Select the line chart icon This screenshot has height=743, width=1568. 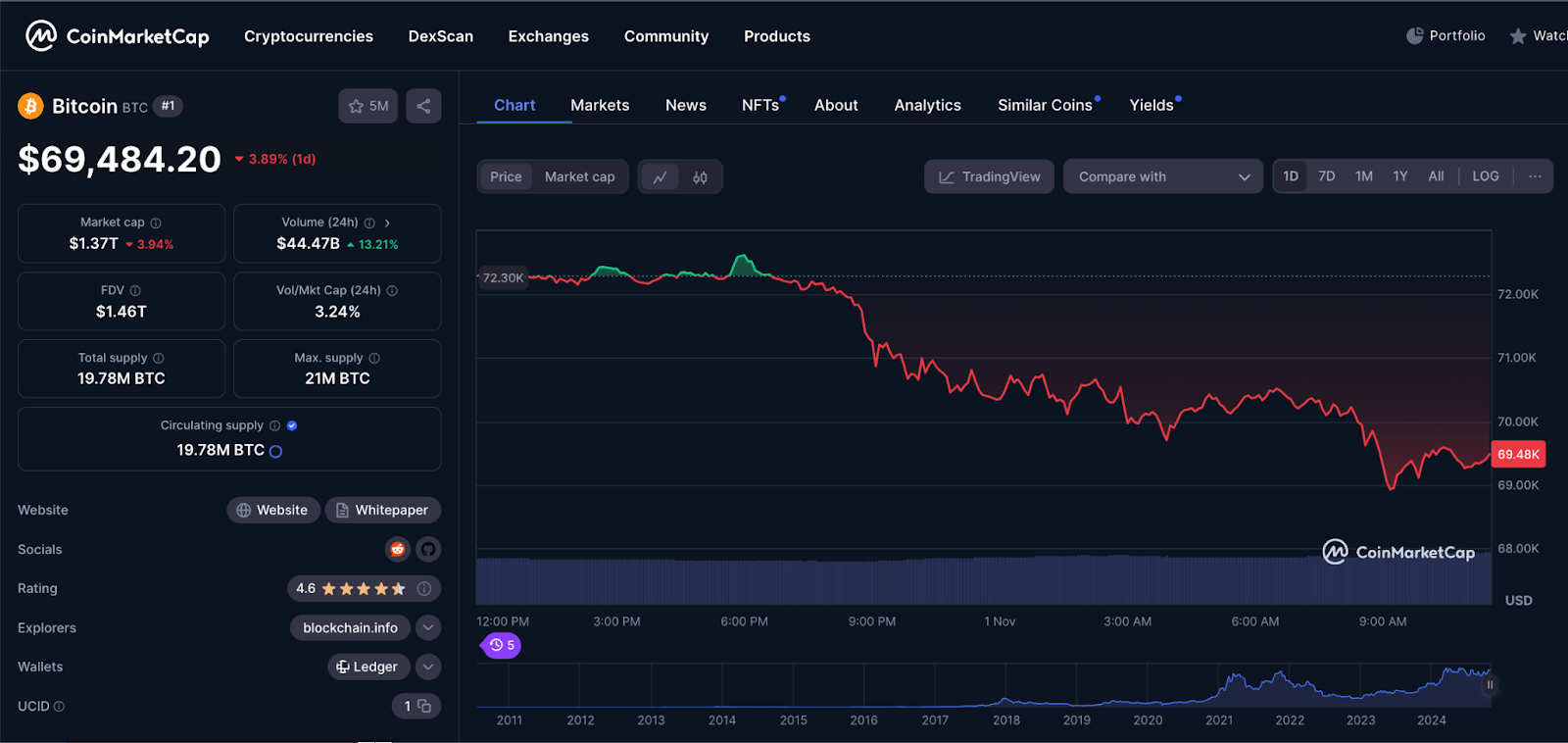pos(661,177)
